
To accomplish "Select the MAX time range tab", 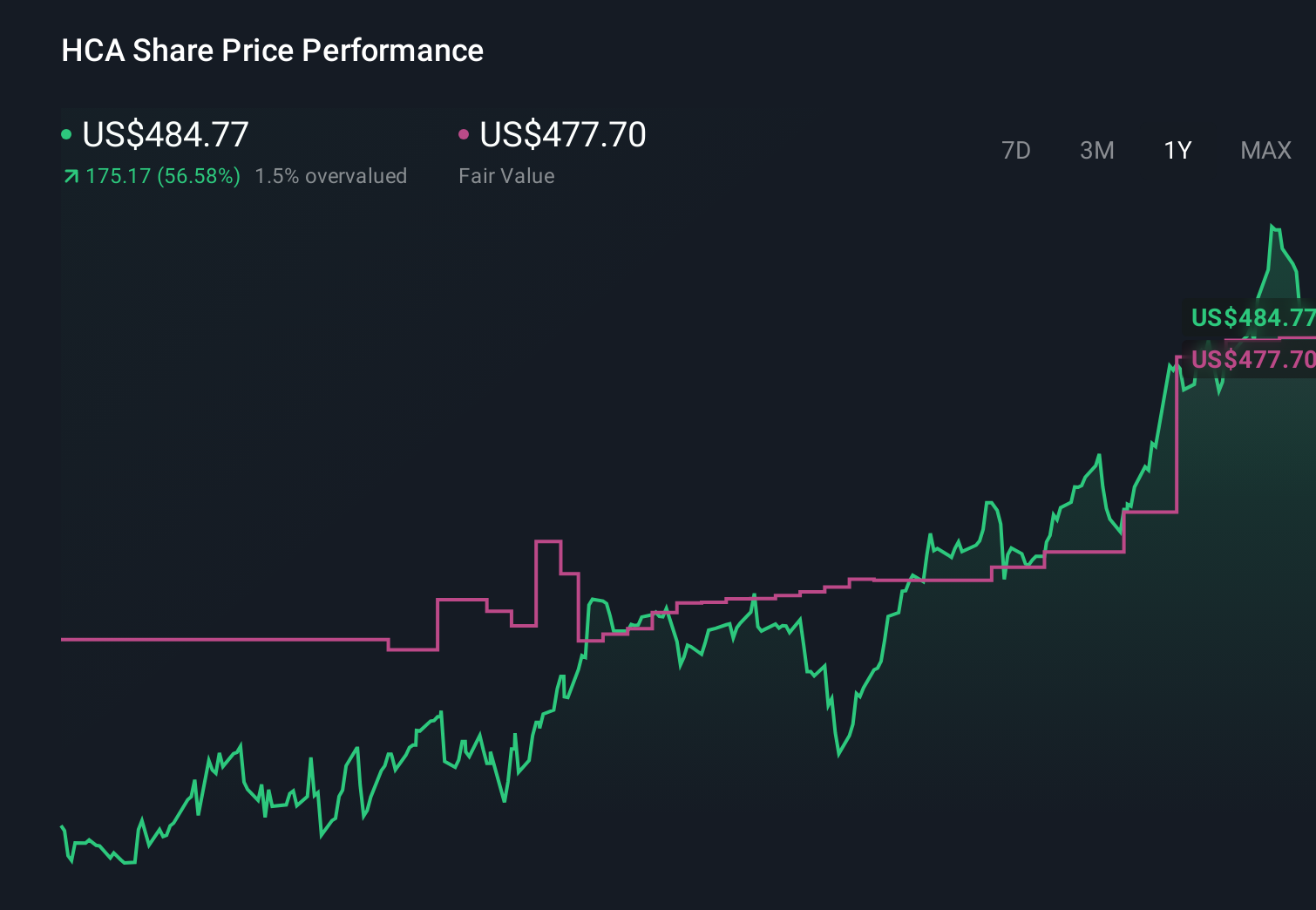I will 1265,150.
